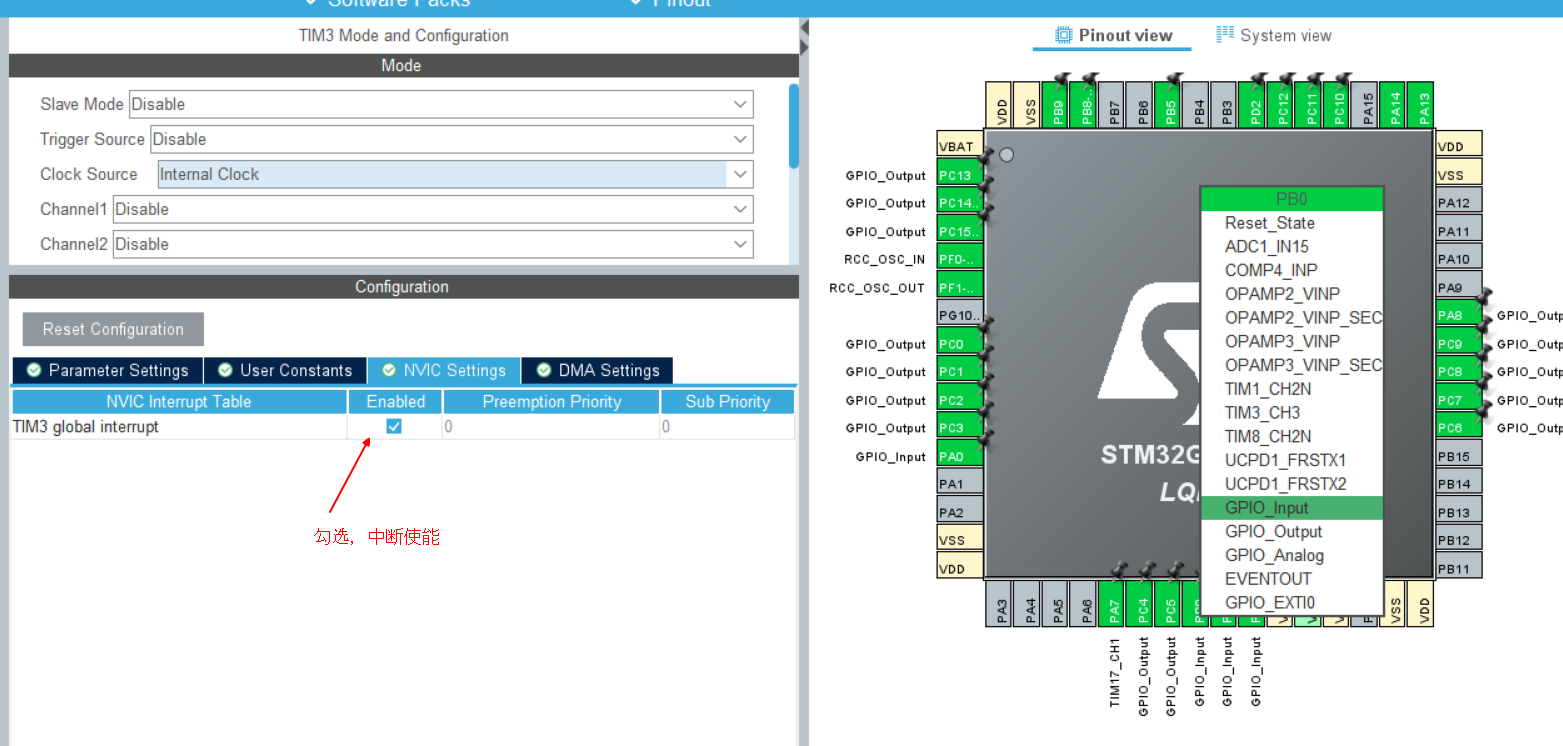Click the mode panel vertical scrollbar
This screenshot has height=746, width=1563.
pyautogui.click(x=794, y=126)
